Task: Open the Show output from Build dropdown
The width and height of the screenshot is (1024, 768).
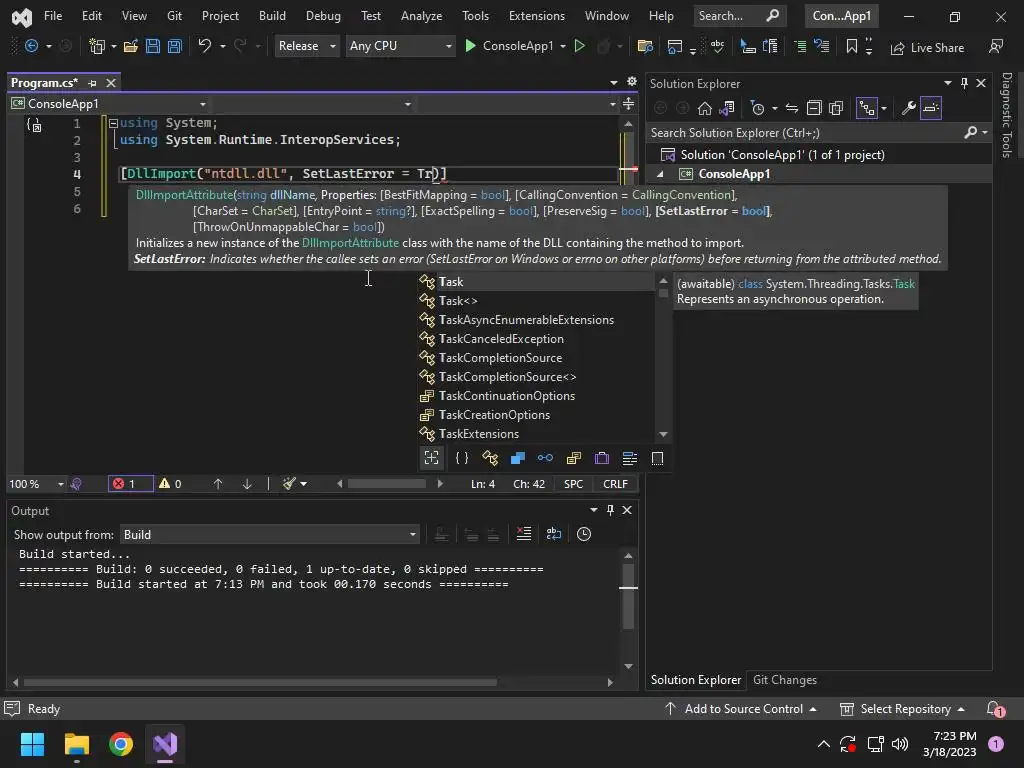Action: tap(270, 535)
